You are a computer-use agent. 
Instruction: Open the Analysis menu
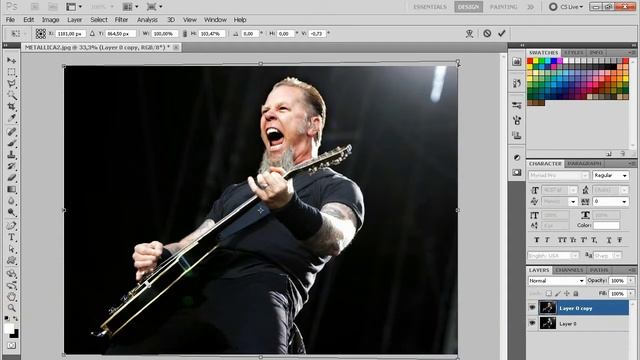click(x=147, y=20)
